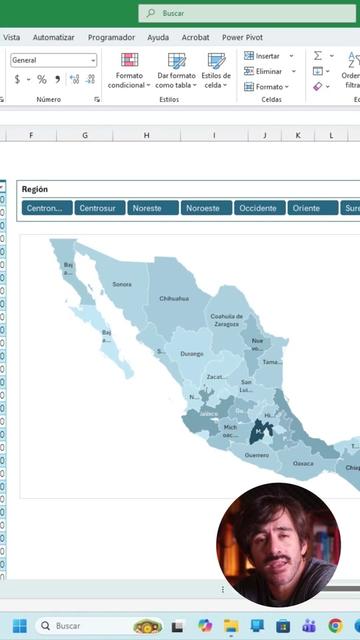Click the taskbar Buscar search box
The width and height of the screenshot is (360, 640).
point(99,626)
